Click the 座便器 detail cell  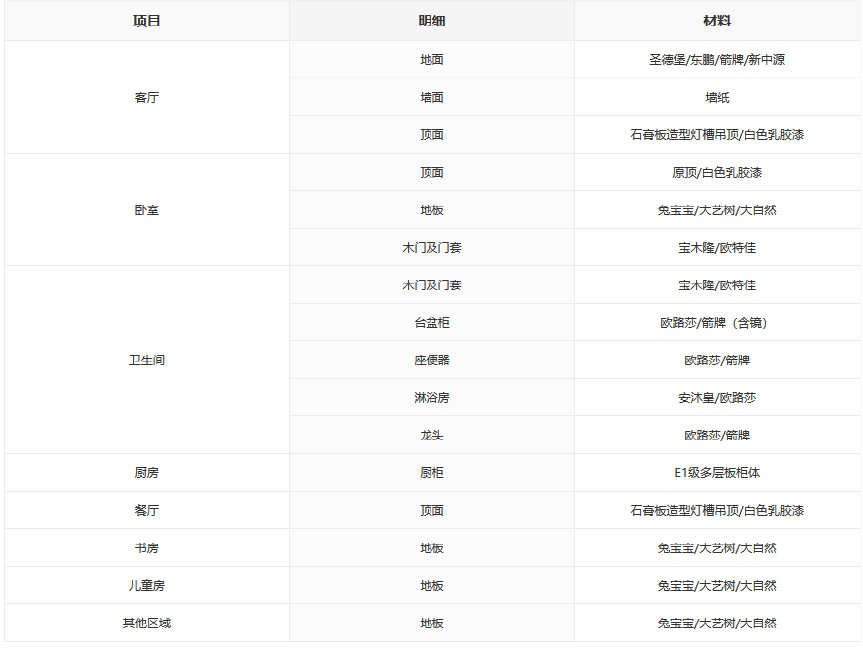pos(432,360)
